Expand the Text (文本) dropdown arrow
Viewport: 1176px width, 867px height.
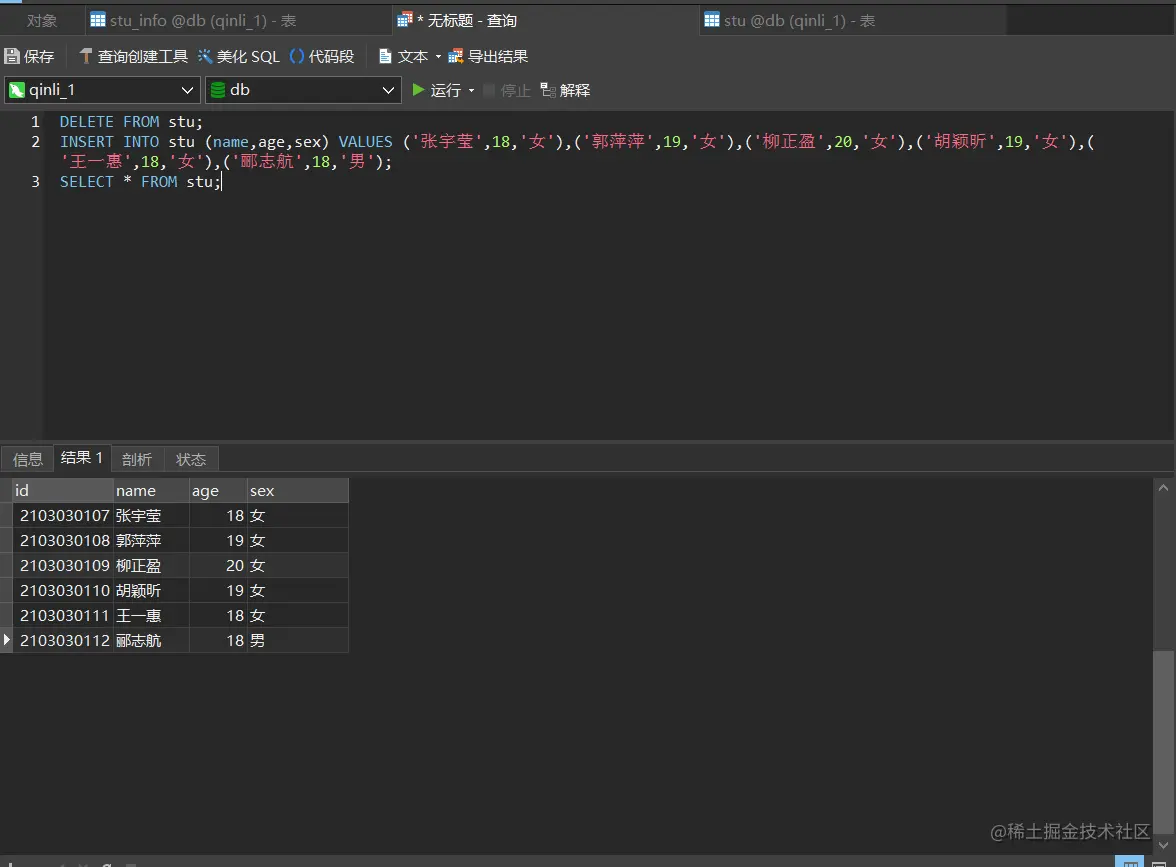438,57
